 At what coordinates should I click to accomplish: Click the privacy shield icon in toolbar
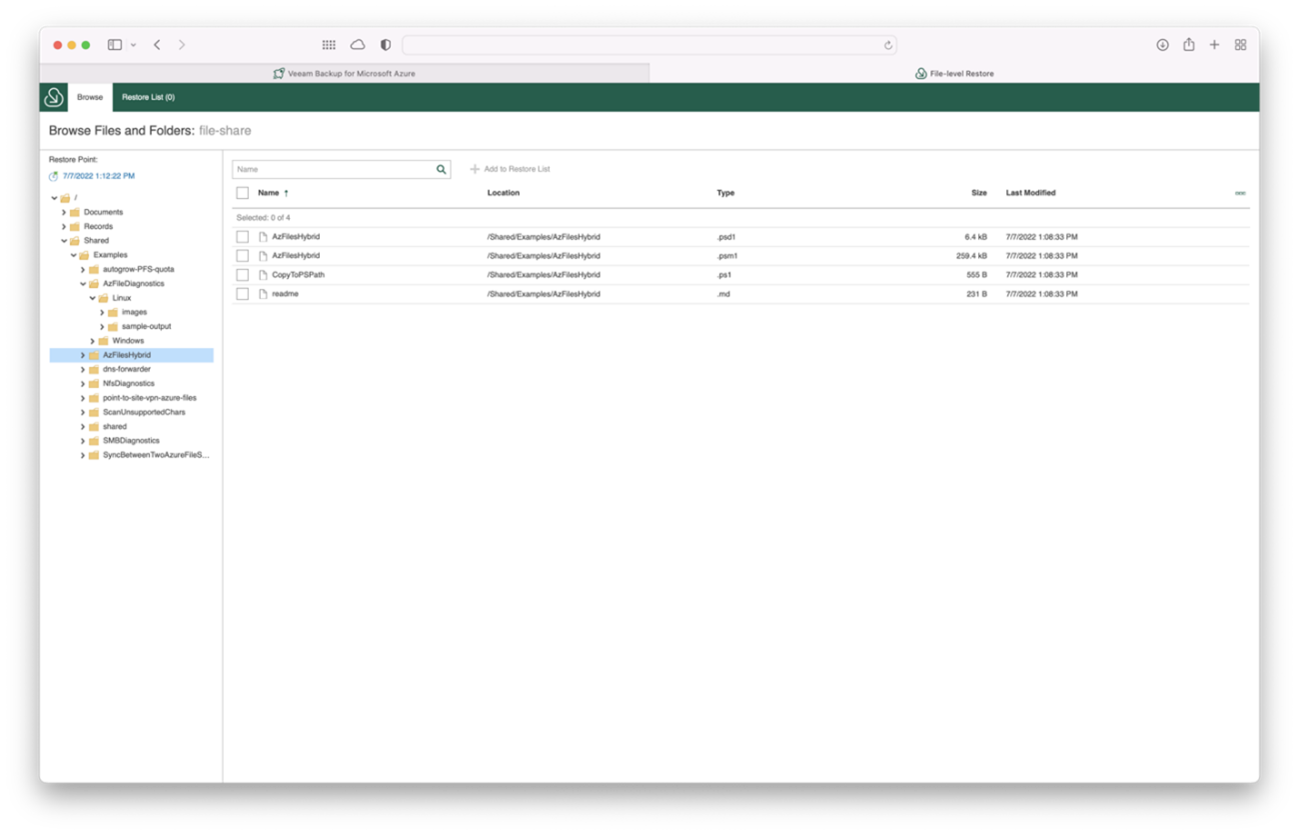385,45
